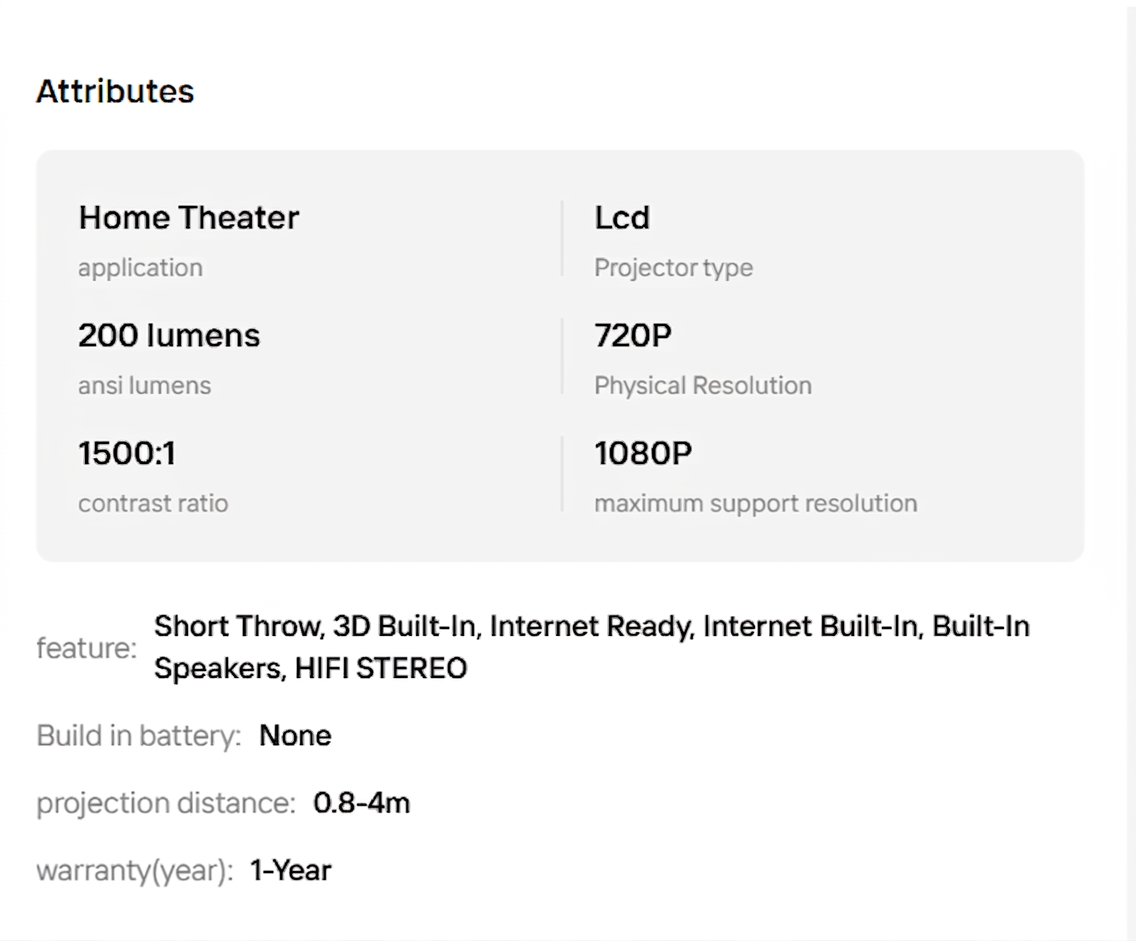Select the None battery value
Viewport: 1136px width, 941px height.
click(295, 736)
